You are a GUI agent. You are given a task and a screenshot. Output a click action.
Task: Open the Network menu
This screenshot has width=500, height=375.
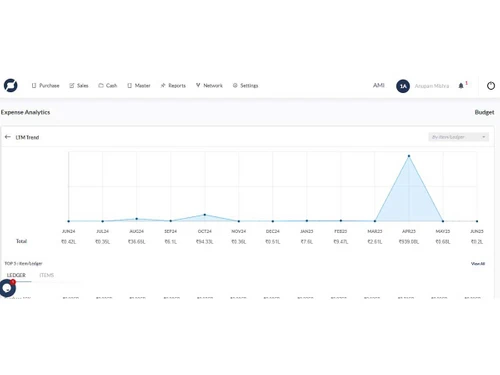click(209, 86)
